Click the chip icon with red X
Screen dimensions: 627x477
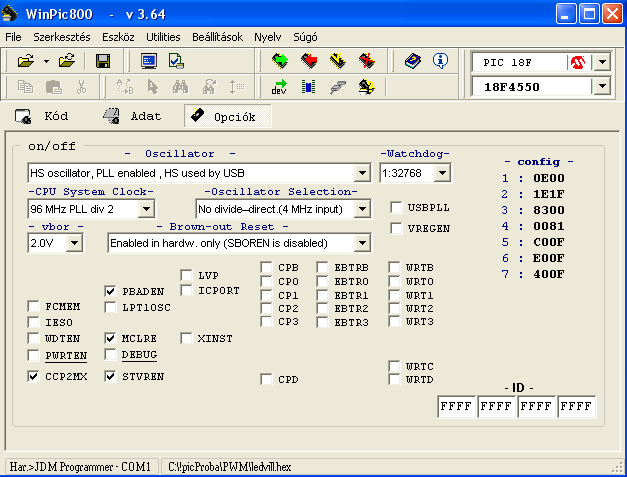point(367,61)
